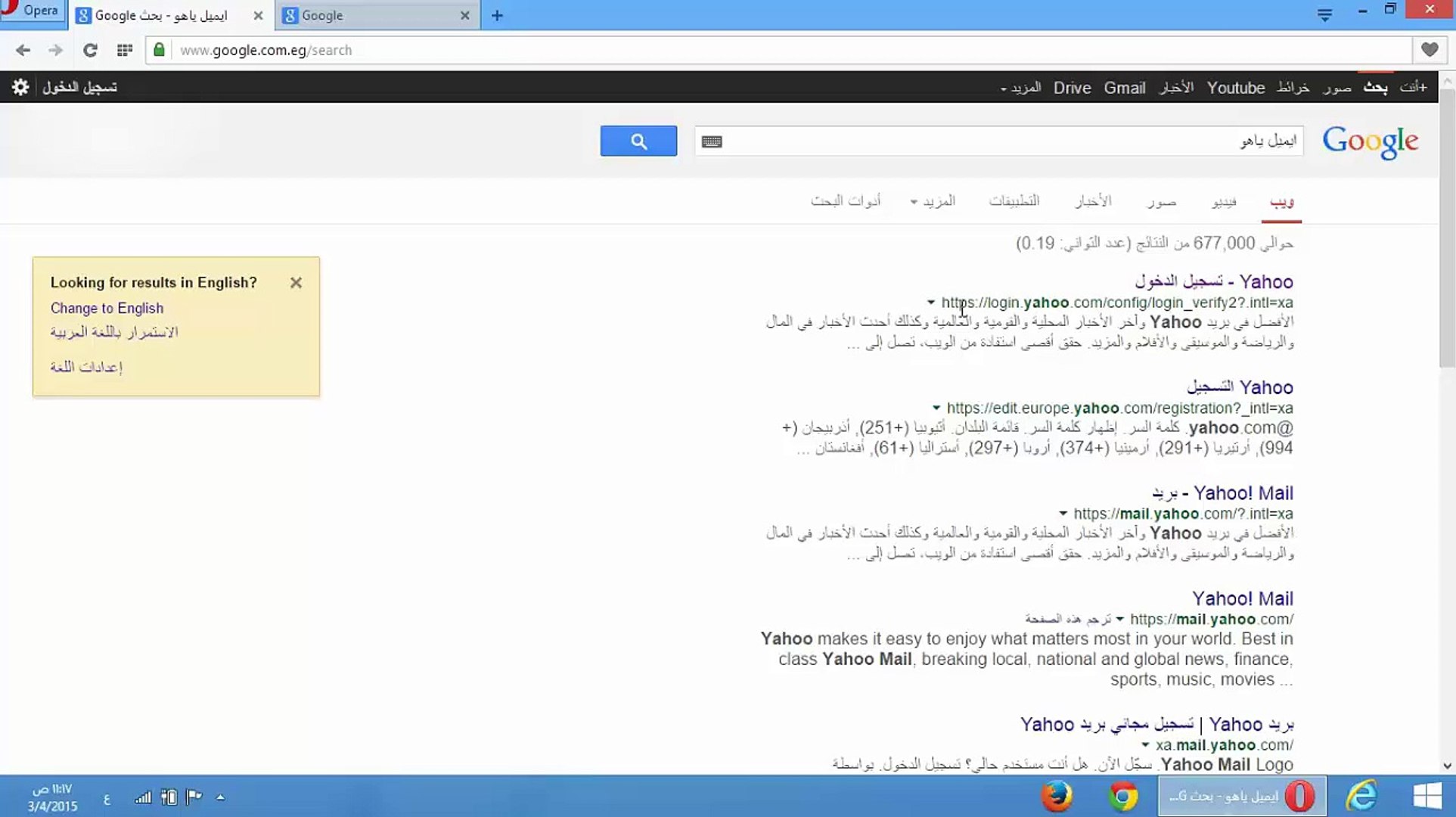Image resolution: width=1456 pixels, height=817 pixels.
Task: Open the المزيد dropdown in search filters
Action: [x=933, y=201]
